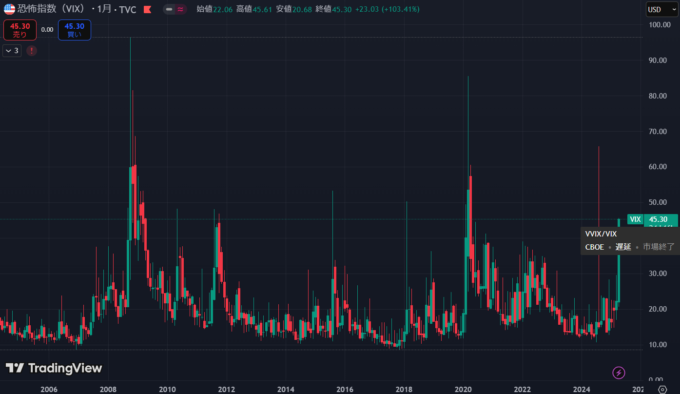
Task: Click the US flag symbol icon
Action: pos(9,9)
